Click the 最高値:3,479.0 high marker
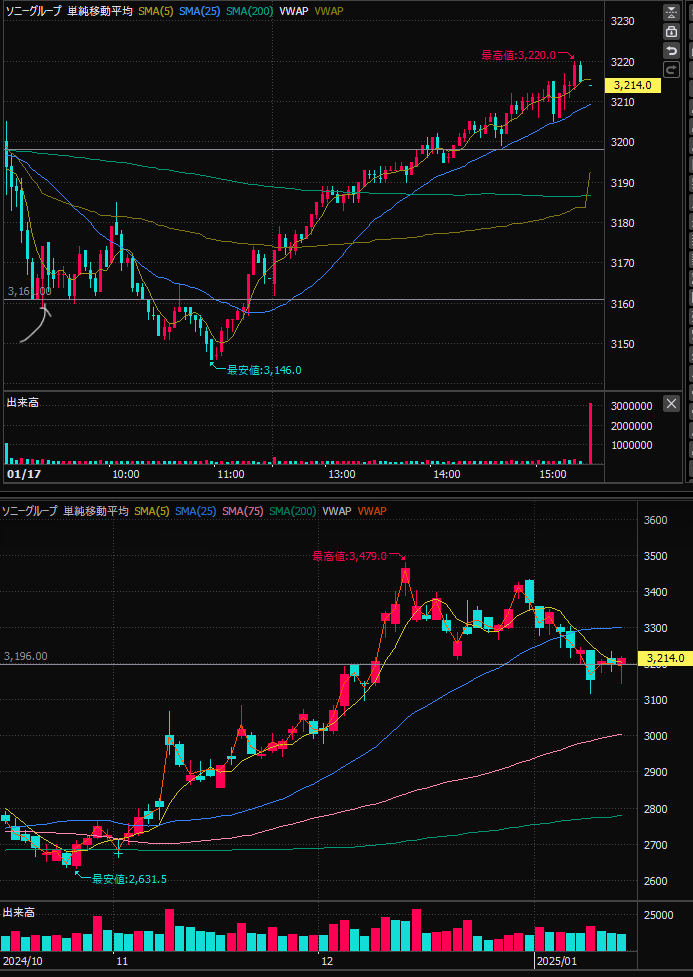Viewport: 693px width, 977px height. [350, 556]
